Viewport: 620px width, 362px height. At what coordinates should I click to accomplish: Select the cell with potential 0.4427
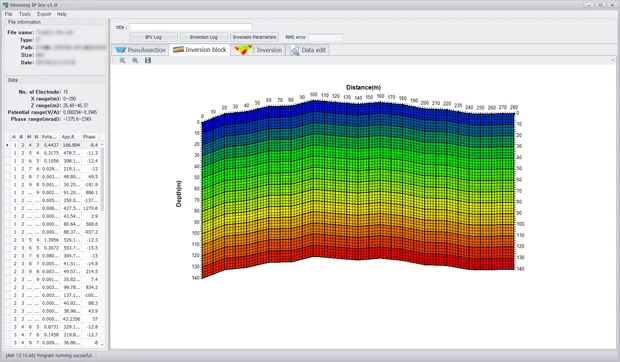click(x=50, y=145)
